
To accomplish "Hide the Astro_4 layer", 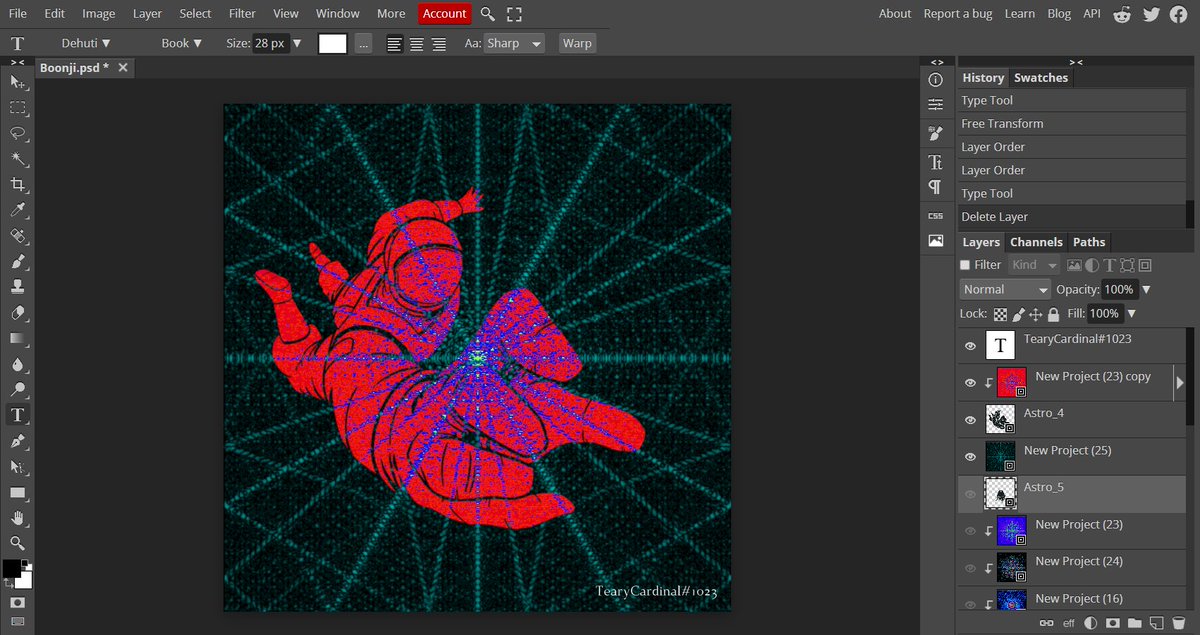I will point(970,420).
